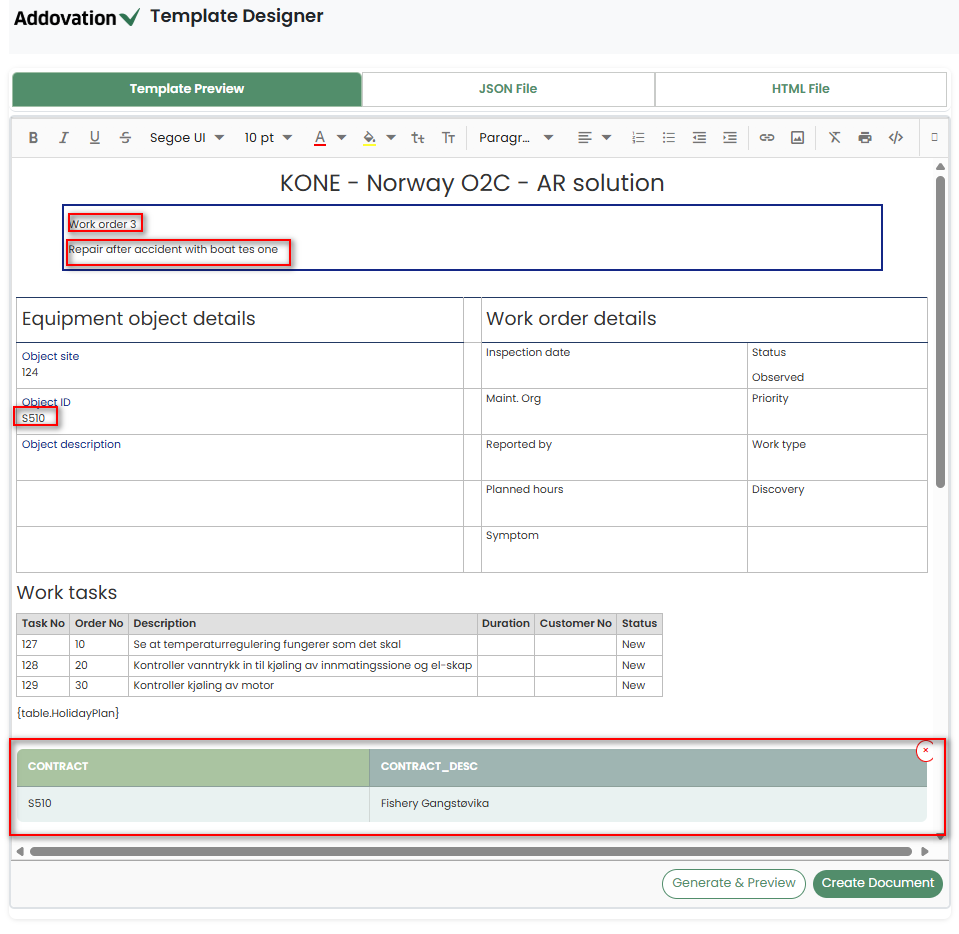Toggle bold formatting in the toolbar
959x934 pixels.
coord(33,138)
